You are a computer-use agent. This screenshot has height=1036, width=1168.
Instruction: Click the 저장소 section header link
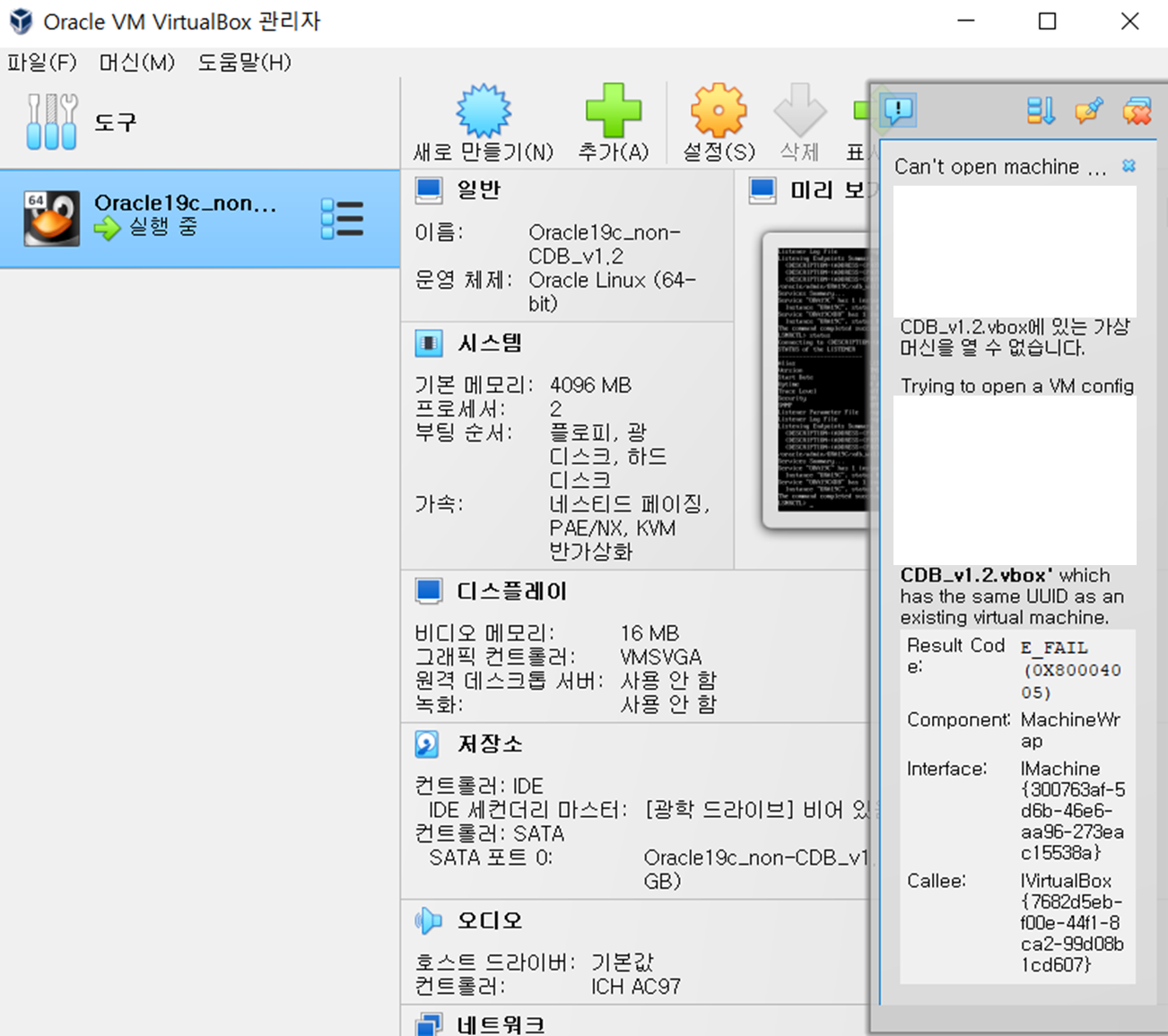490,744
